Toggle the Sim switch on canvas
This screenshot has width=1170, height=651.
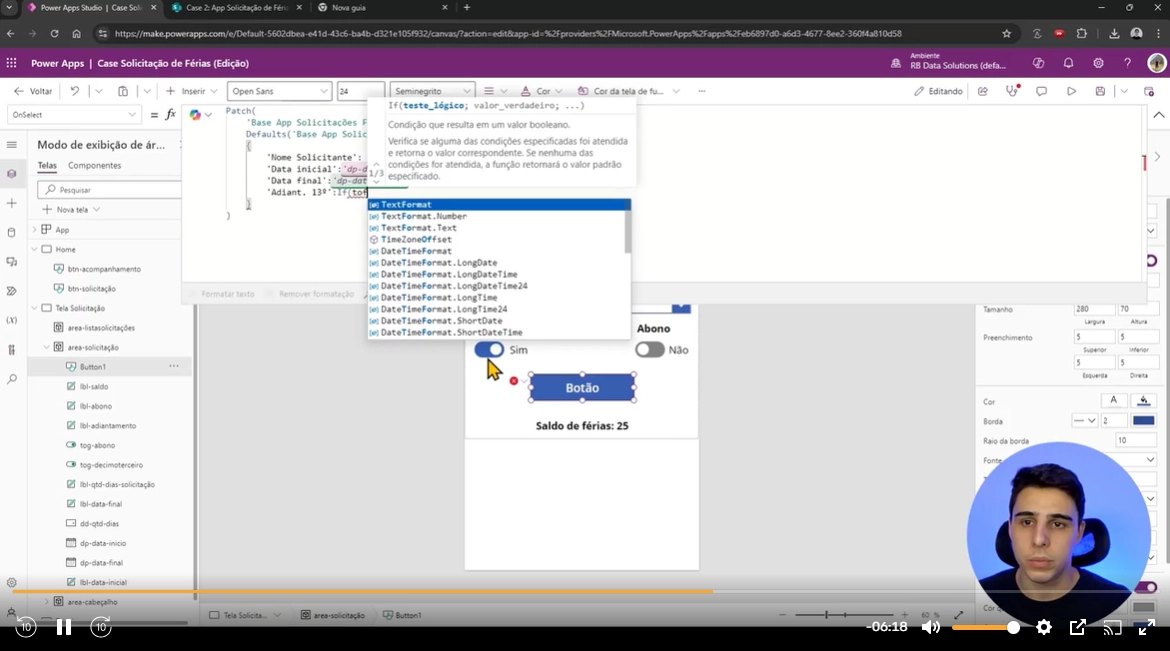click(489, 349)
